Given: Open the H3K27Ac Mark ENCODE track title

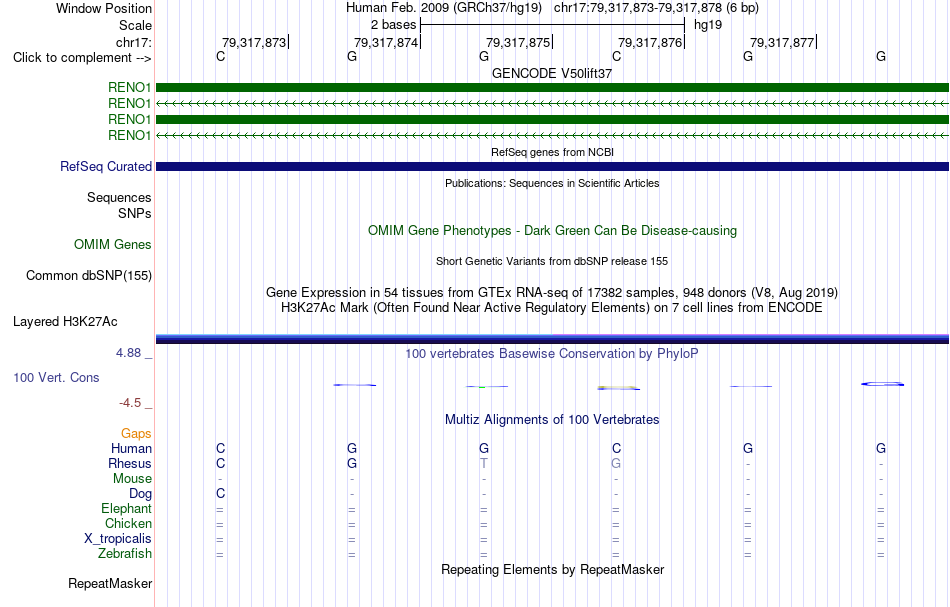Looking at the screenshot, I should [552, 308].
